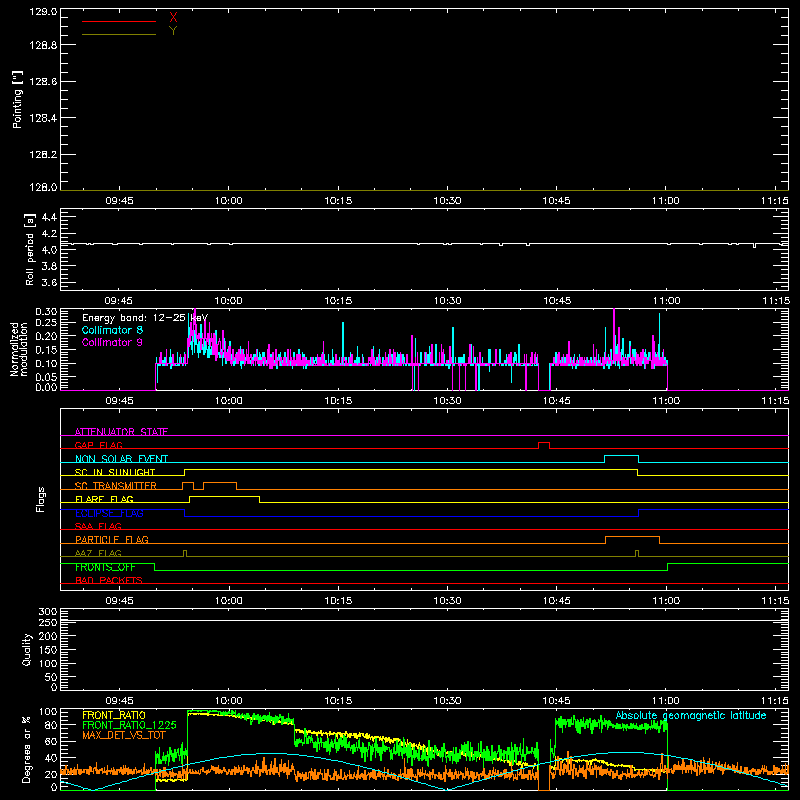
Task: Click the '100' quality axis value
Action: pos(48,664)
